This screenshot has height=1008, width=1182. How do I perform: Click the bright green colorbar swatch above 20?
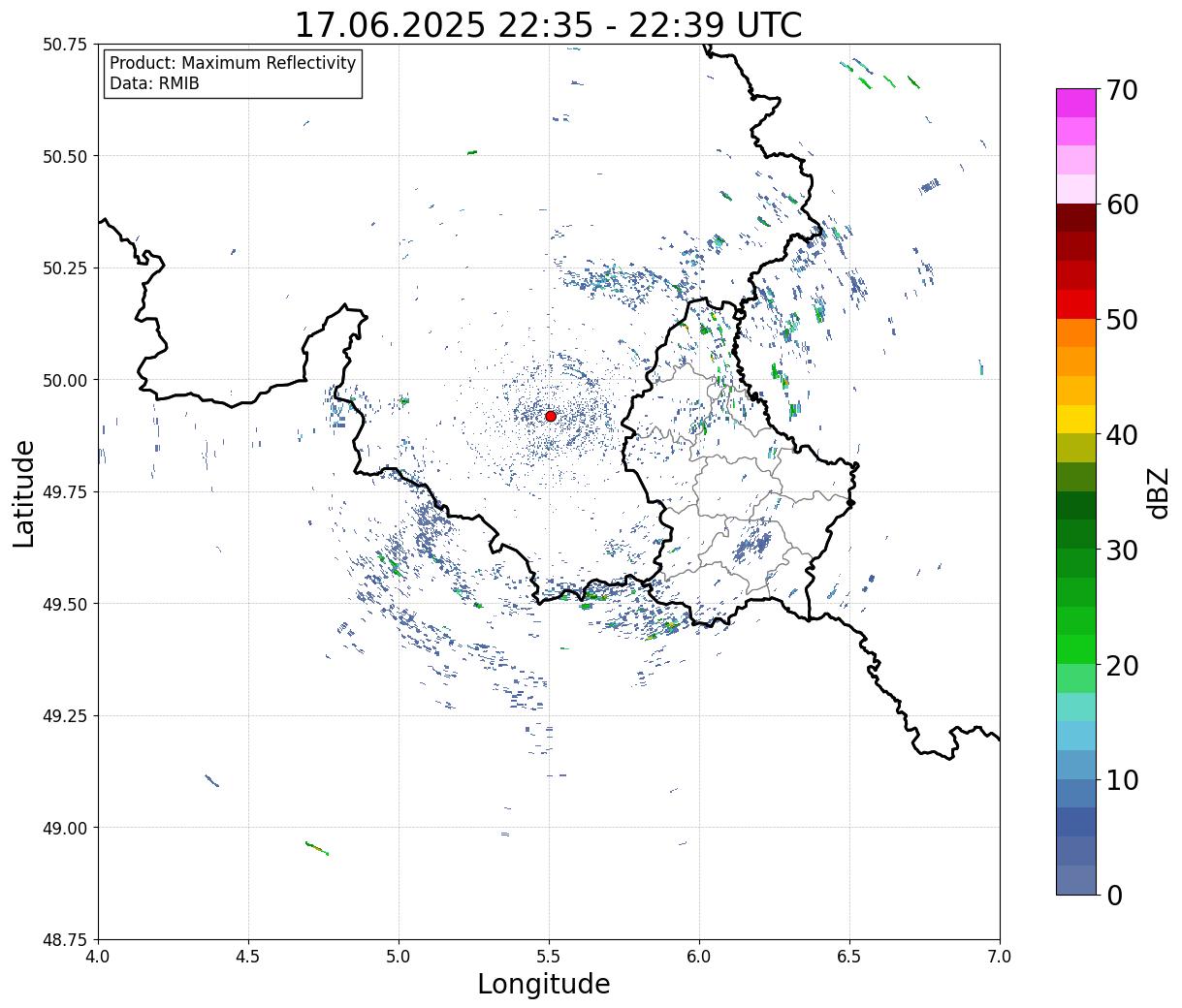click(x=1076, y=649)
